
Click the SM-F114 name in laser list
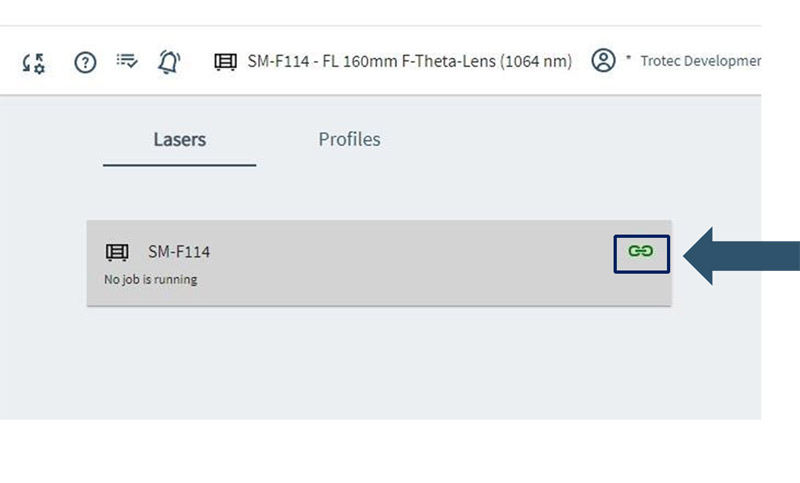tap(179, 251)
